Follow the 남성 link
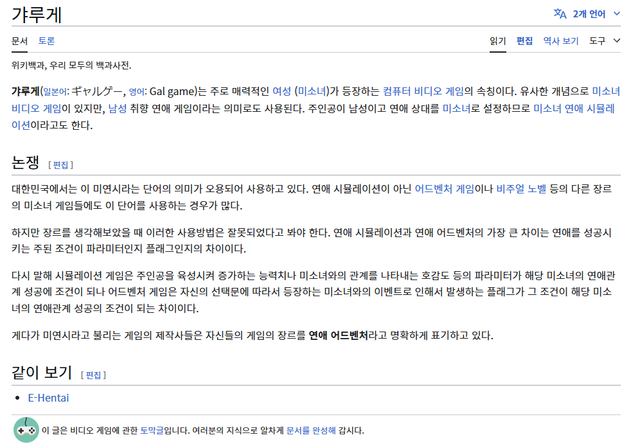 coord(118,109)
